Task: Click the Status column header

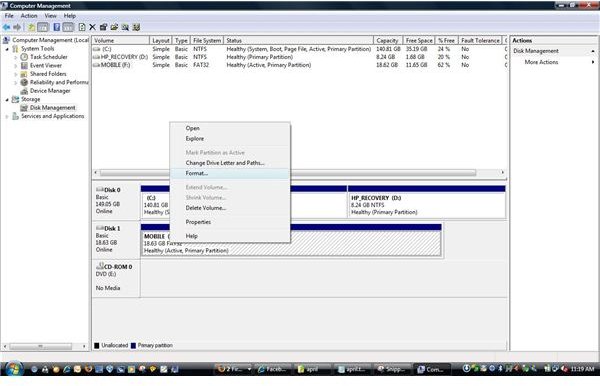Action: pos(298,41)
